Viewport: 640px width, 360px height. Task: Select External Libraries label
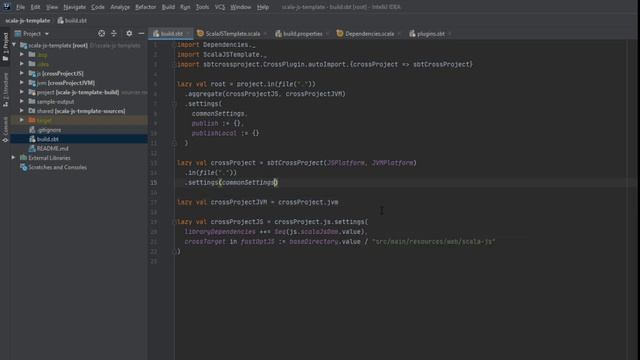coord(49,158)
